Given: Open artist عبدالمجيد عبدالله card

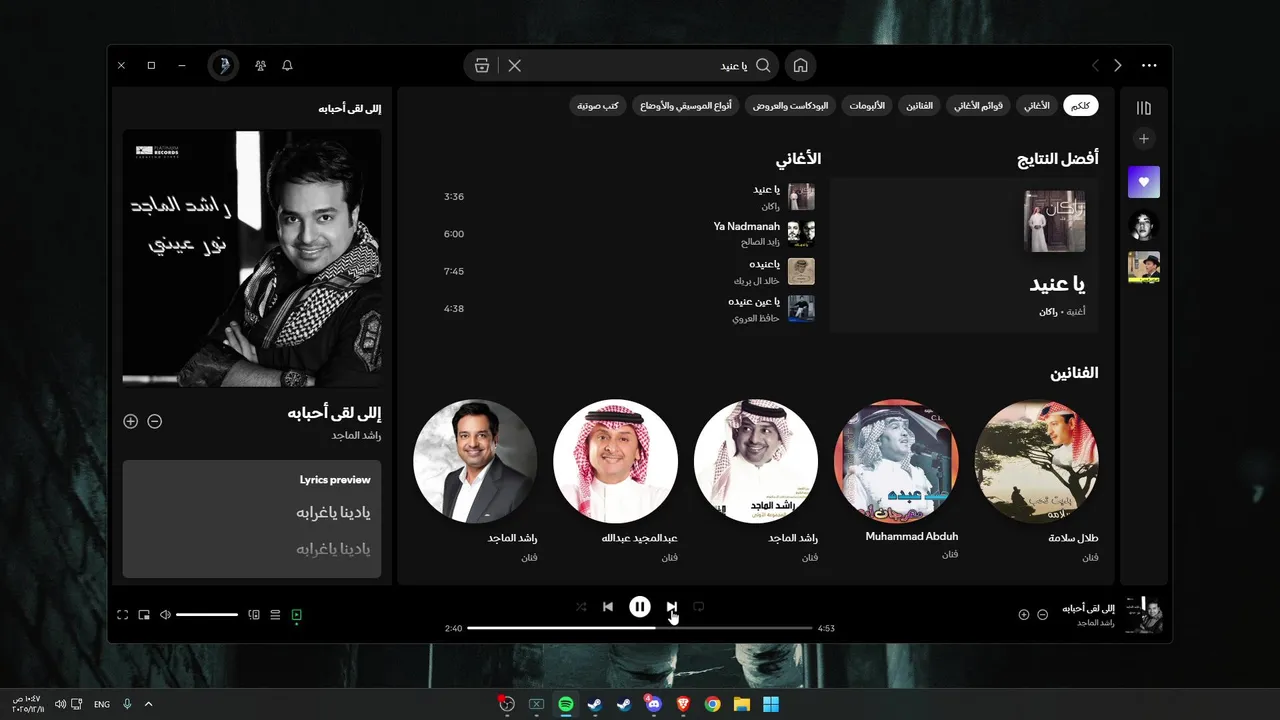Looking at the screenshot, I should [616, 482].
